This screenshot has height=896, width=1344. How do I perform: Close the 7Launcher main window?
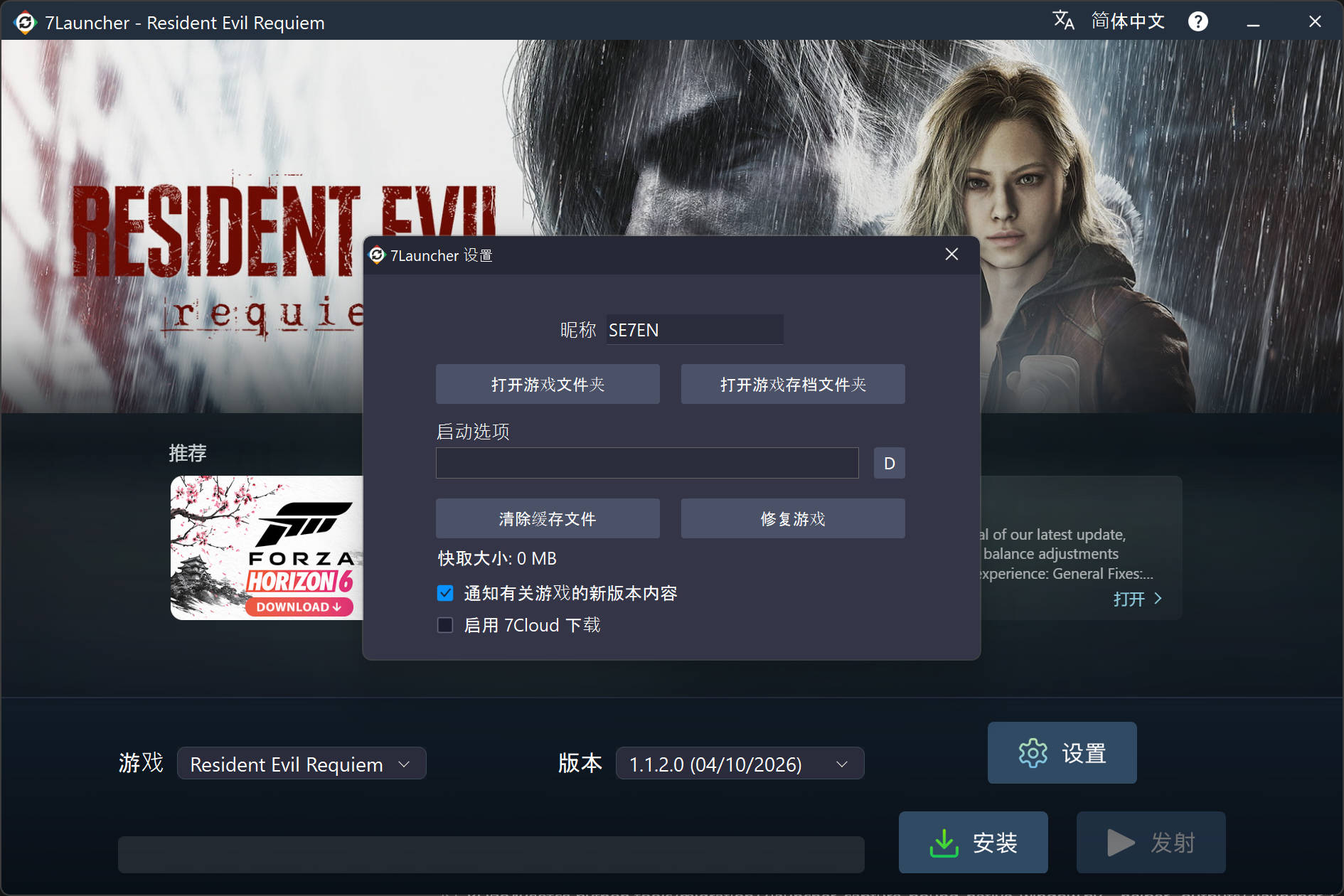[1315, 22]
